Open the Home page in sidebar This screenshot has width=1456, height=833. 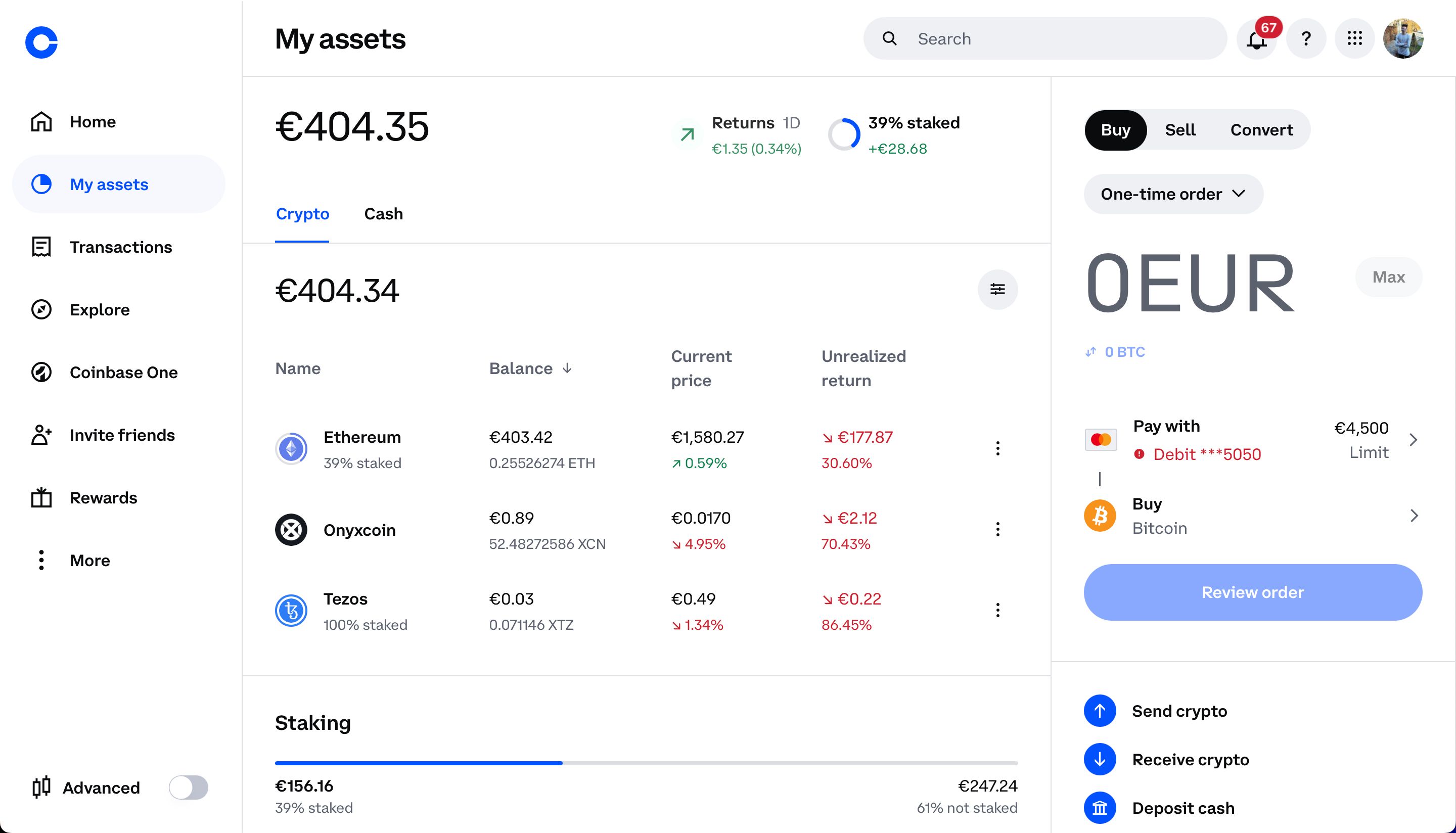pos(119,122)
